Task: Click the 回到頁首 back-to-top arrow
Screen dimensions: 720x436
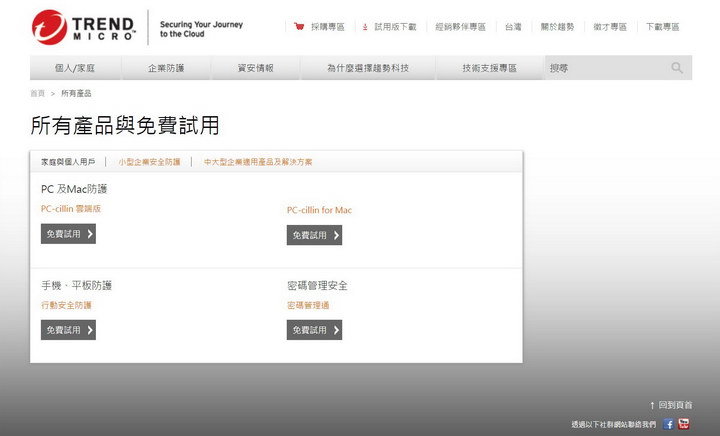Action: click(652, 405)
